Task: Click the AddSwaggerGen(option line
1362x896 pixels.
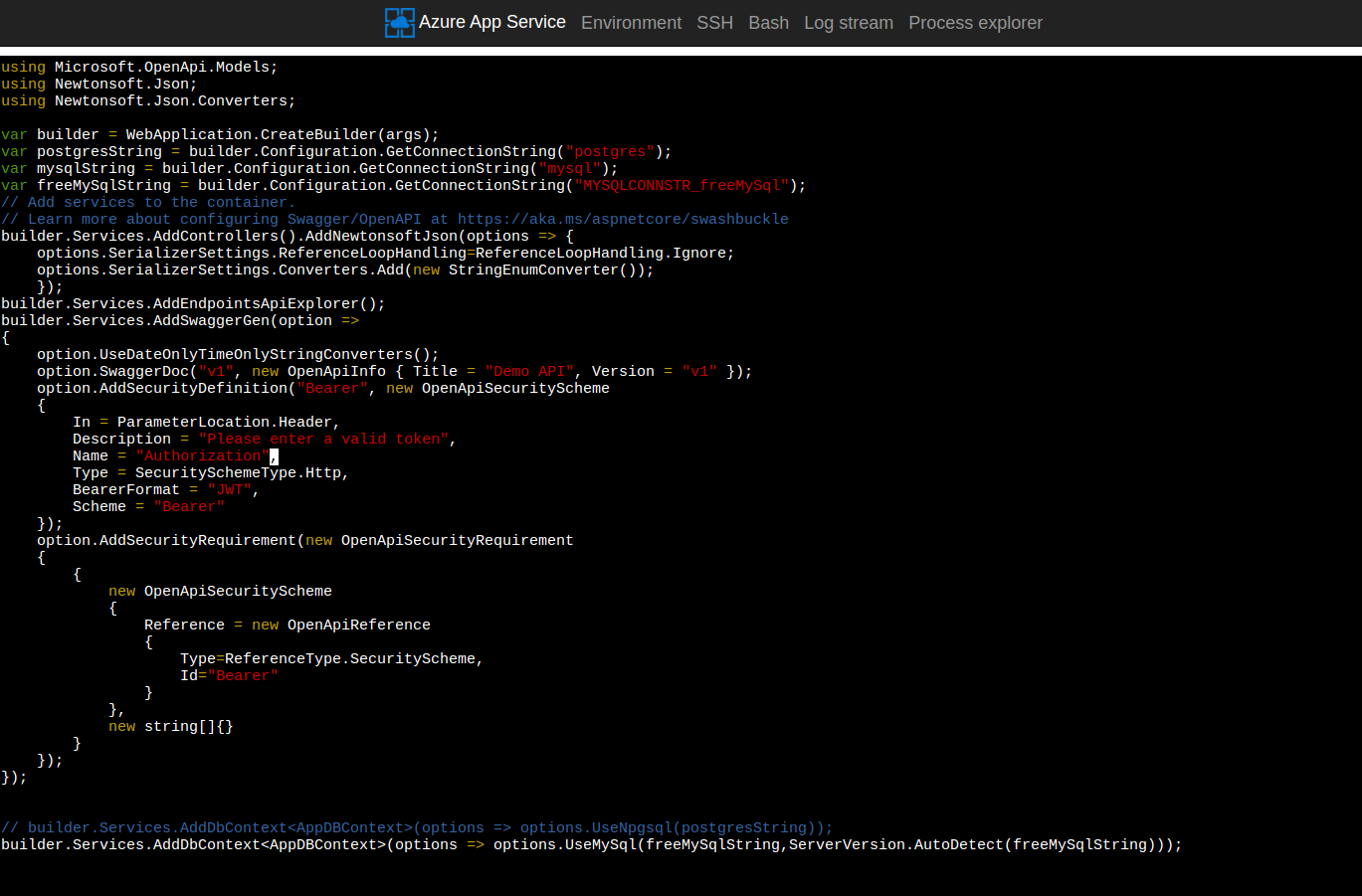Action: [x=180, y=320]
